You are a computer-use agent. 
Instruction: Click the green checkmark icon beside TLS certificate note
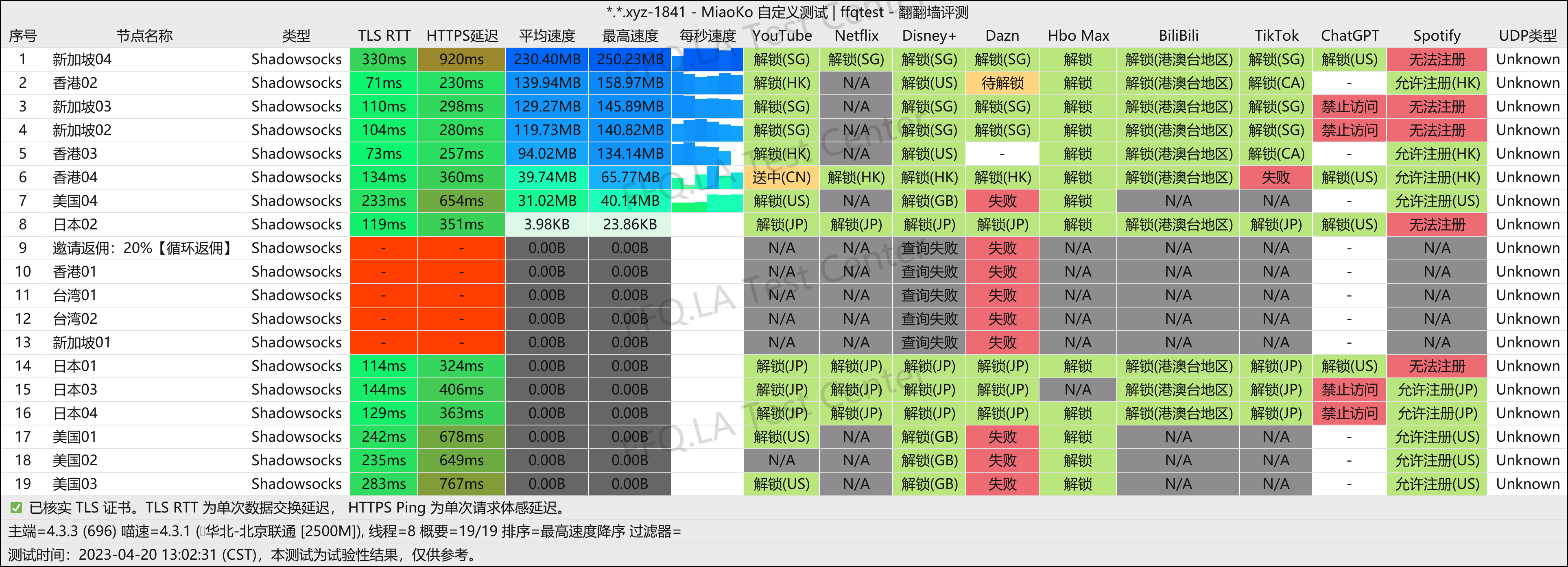(x=16, y=507)
